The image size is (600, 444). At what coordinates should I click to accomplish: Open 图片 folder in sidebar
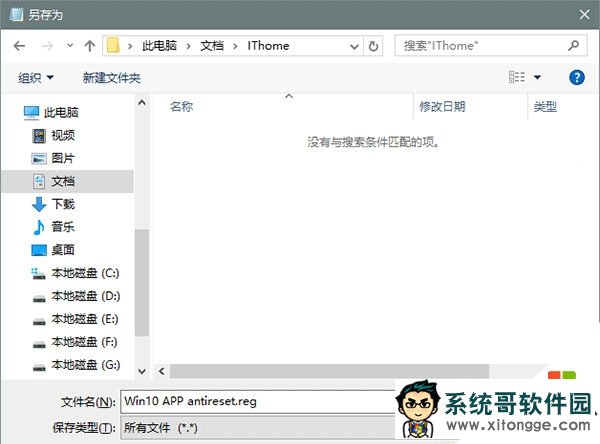coord(63,158)
